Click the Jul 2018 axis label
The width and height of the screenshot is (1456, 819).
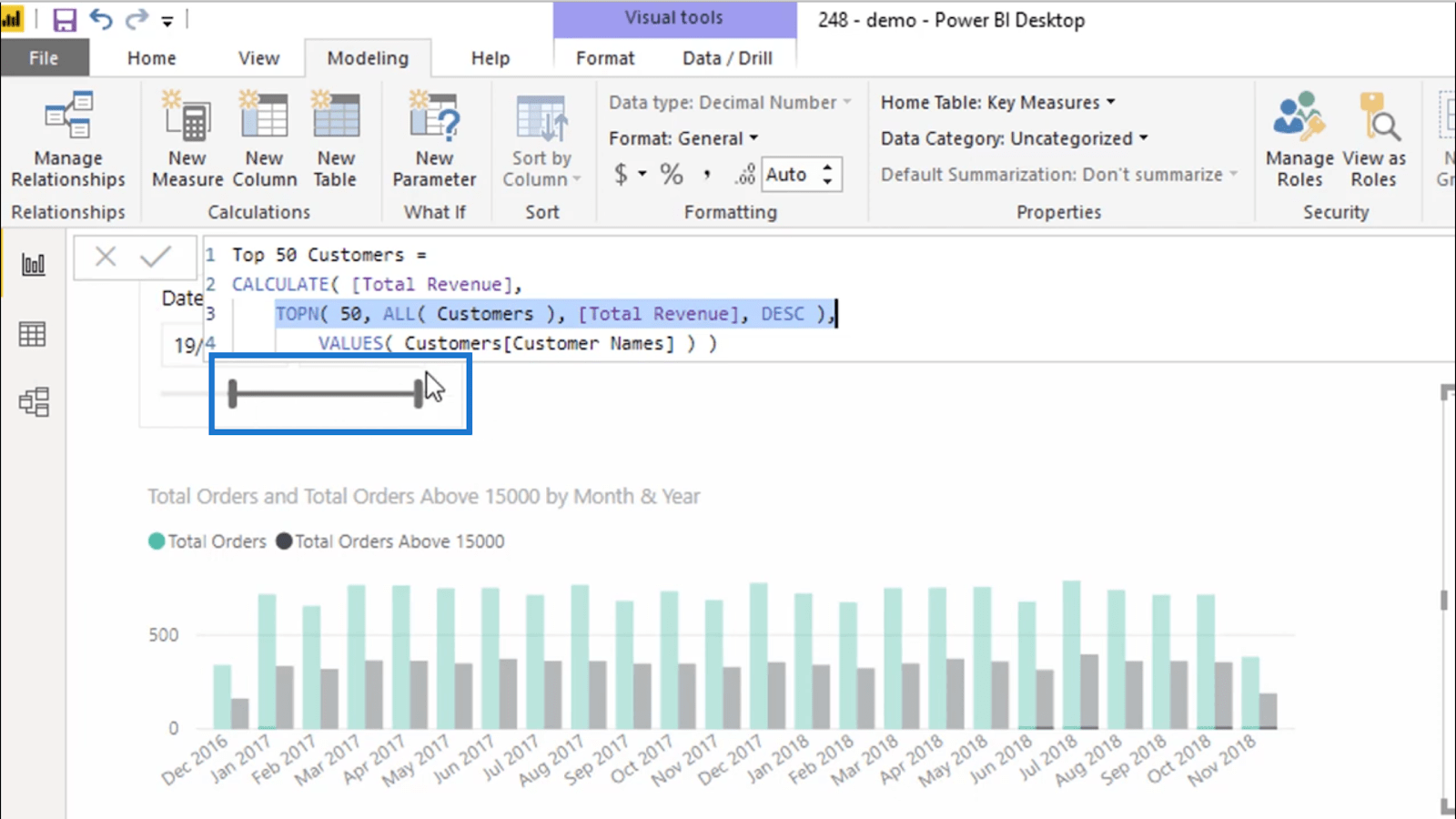click(1049, 760)
